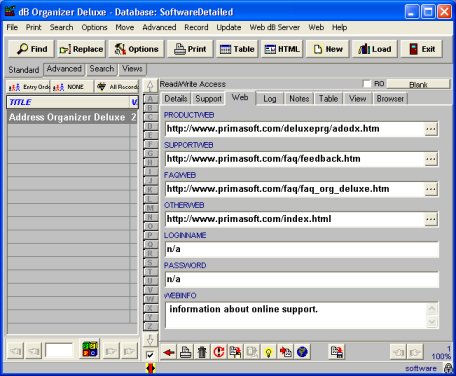The height and width of the screenshot is (376, 456).
Task: Click the PRODUCTWEB URL field
Action: coord(294,129)
